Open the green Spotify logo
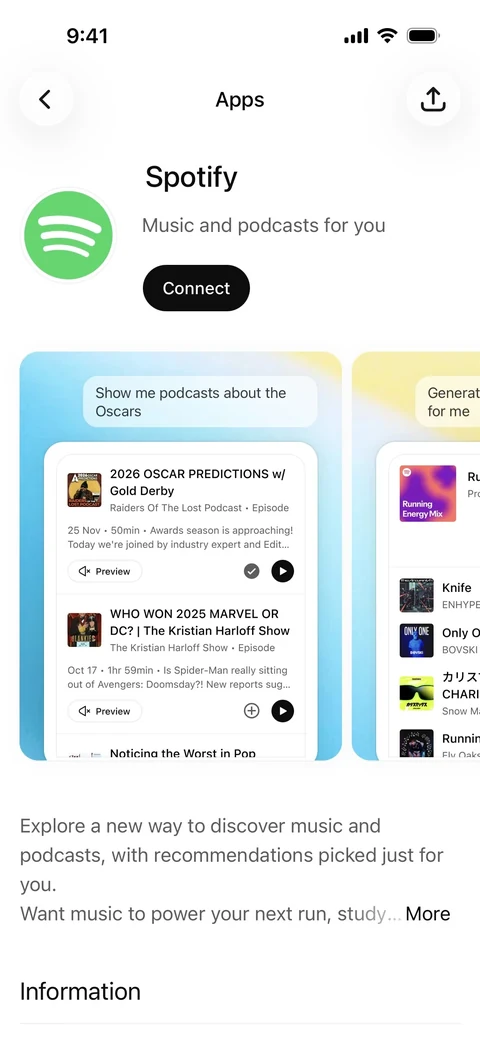This screenshot has height=1040, width=480. click(68, 235)
